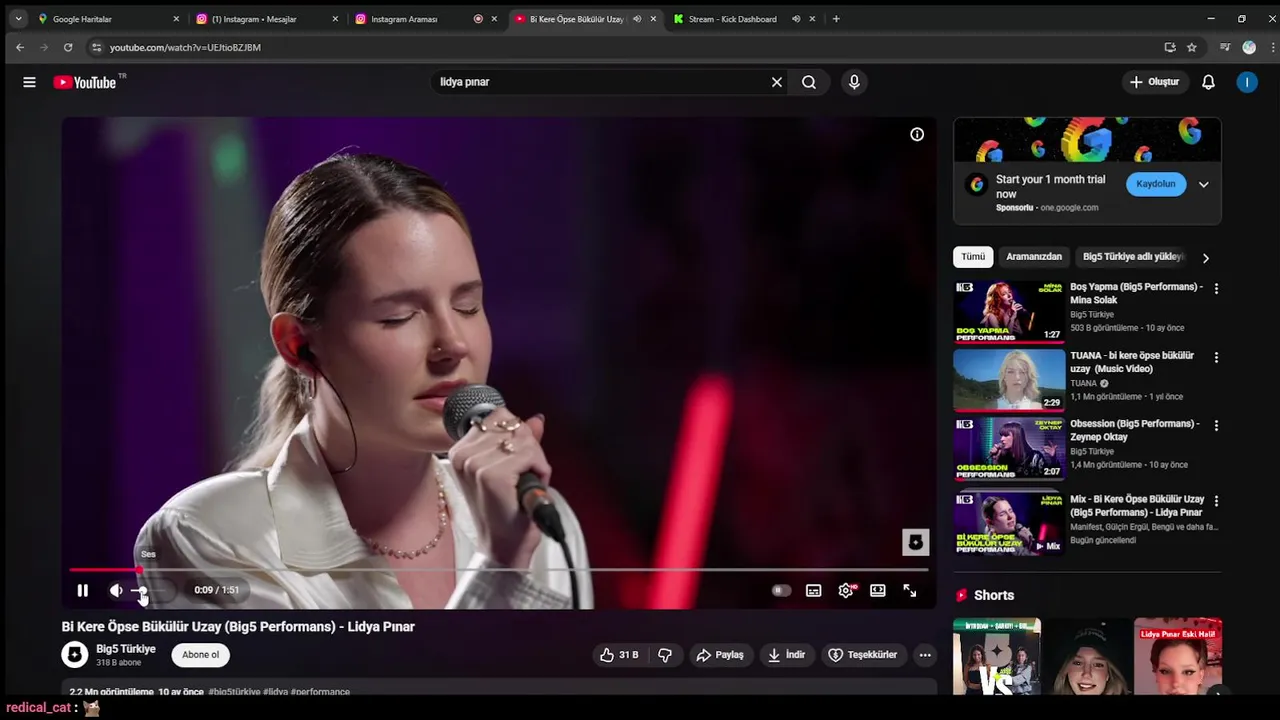Like the video (31 B)
The height and width of the screenshot is (720, 1280).
(619, 655)
